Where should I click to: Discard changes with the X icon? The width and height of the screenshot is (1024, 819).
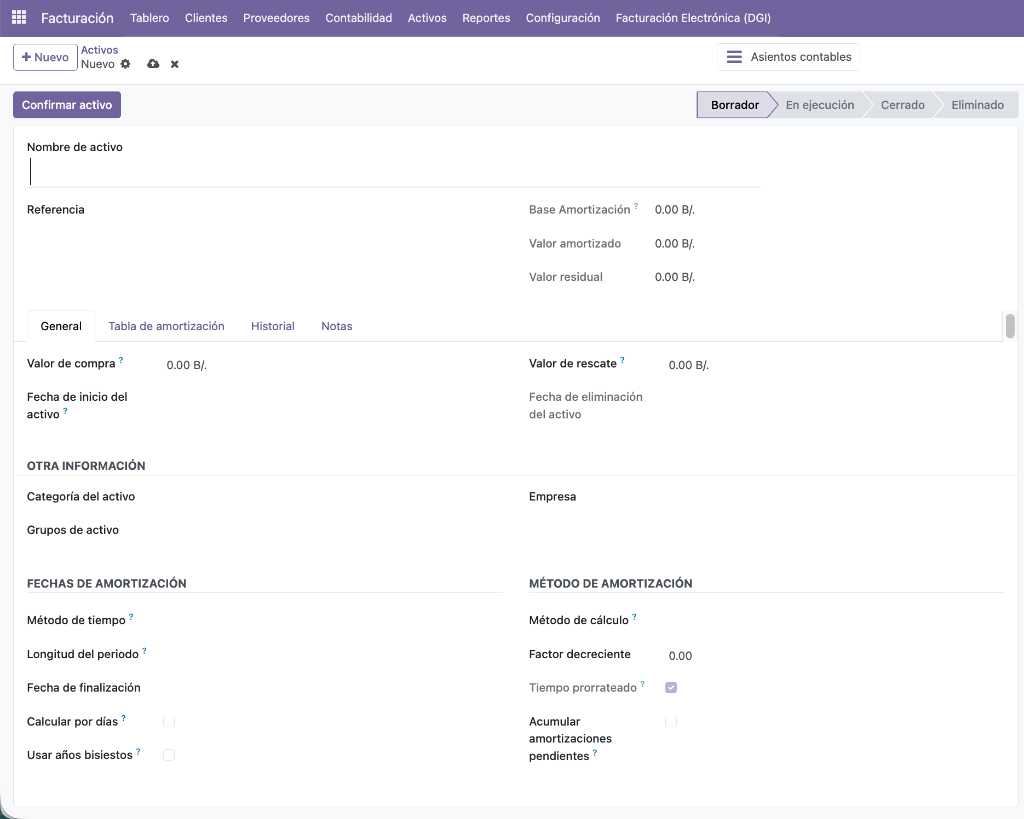point(174,64)
